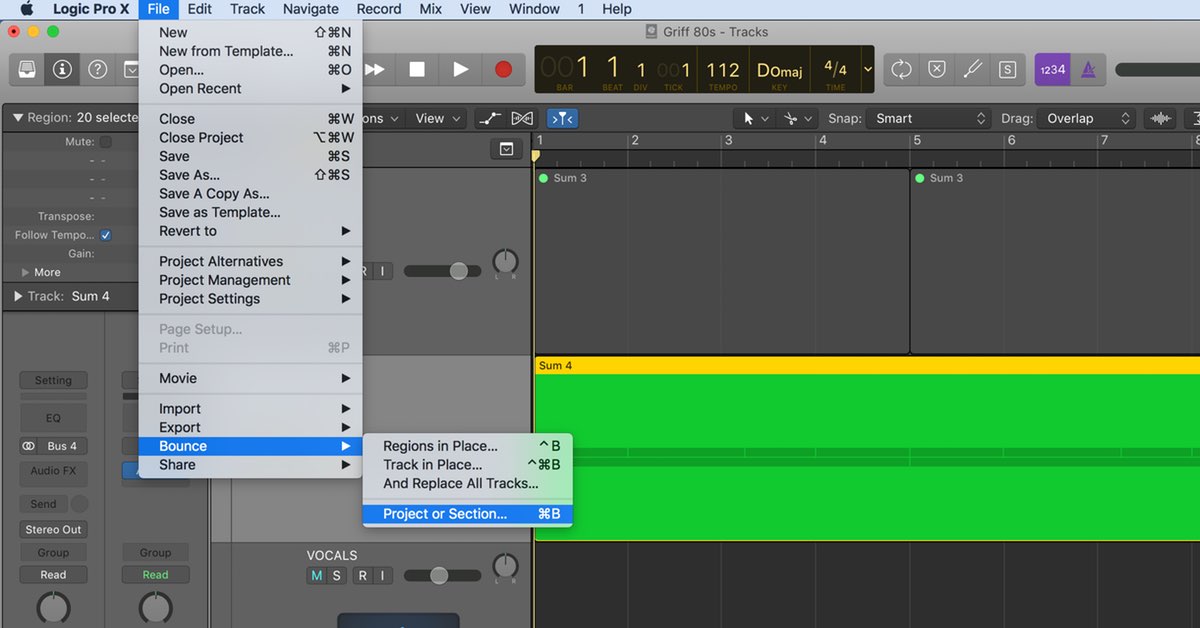This screenshot has width=1200, height=628.
Task: Click the Play transport button
Action: [x=460, y=69]
